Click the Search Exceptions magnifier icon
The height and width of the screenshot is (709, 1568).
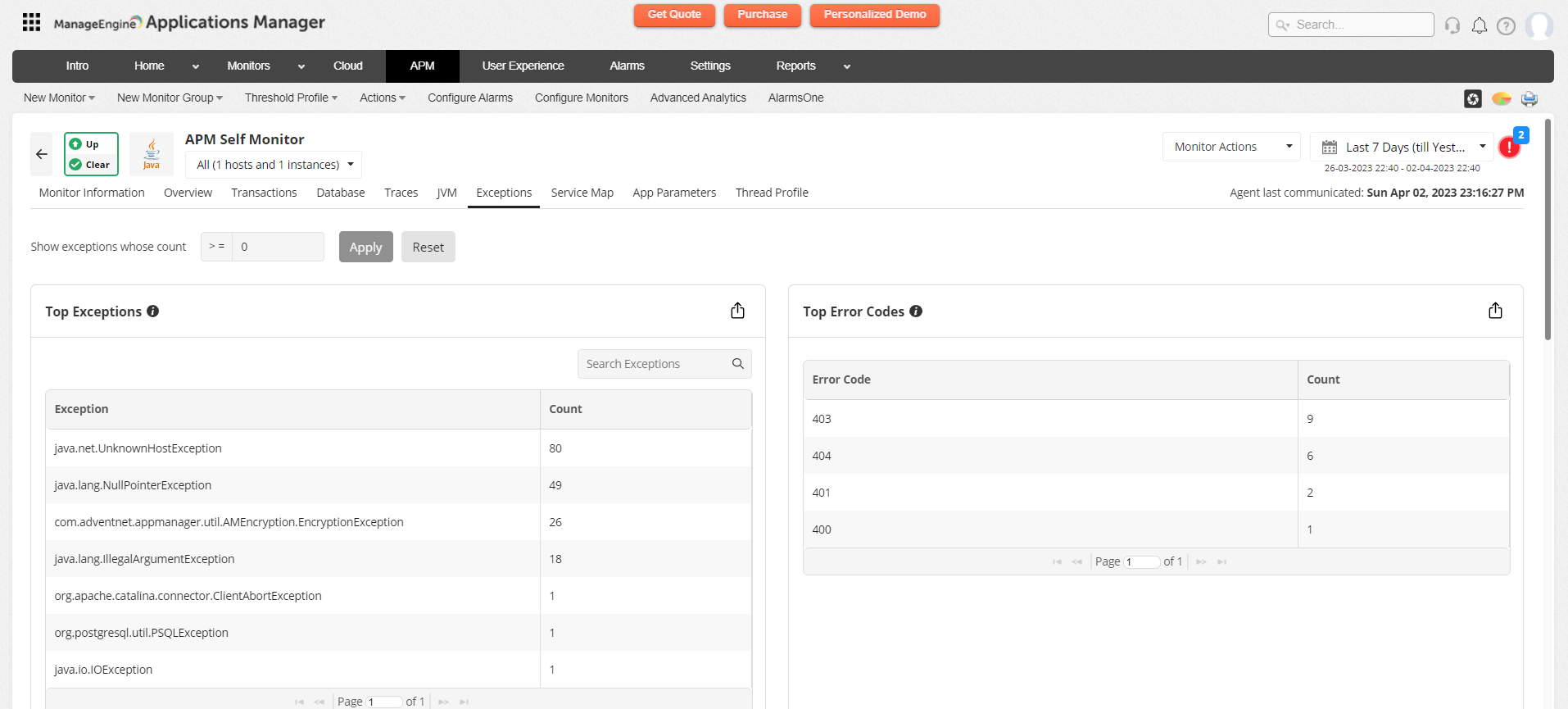(x=737, y=364)
